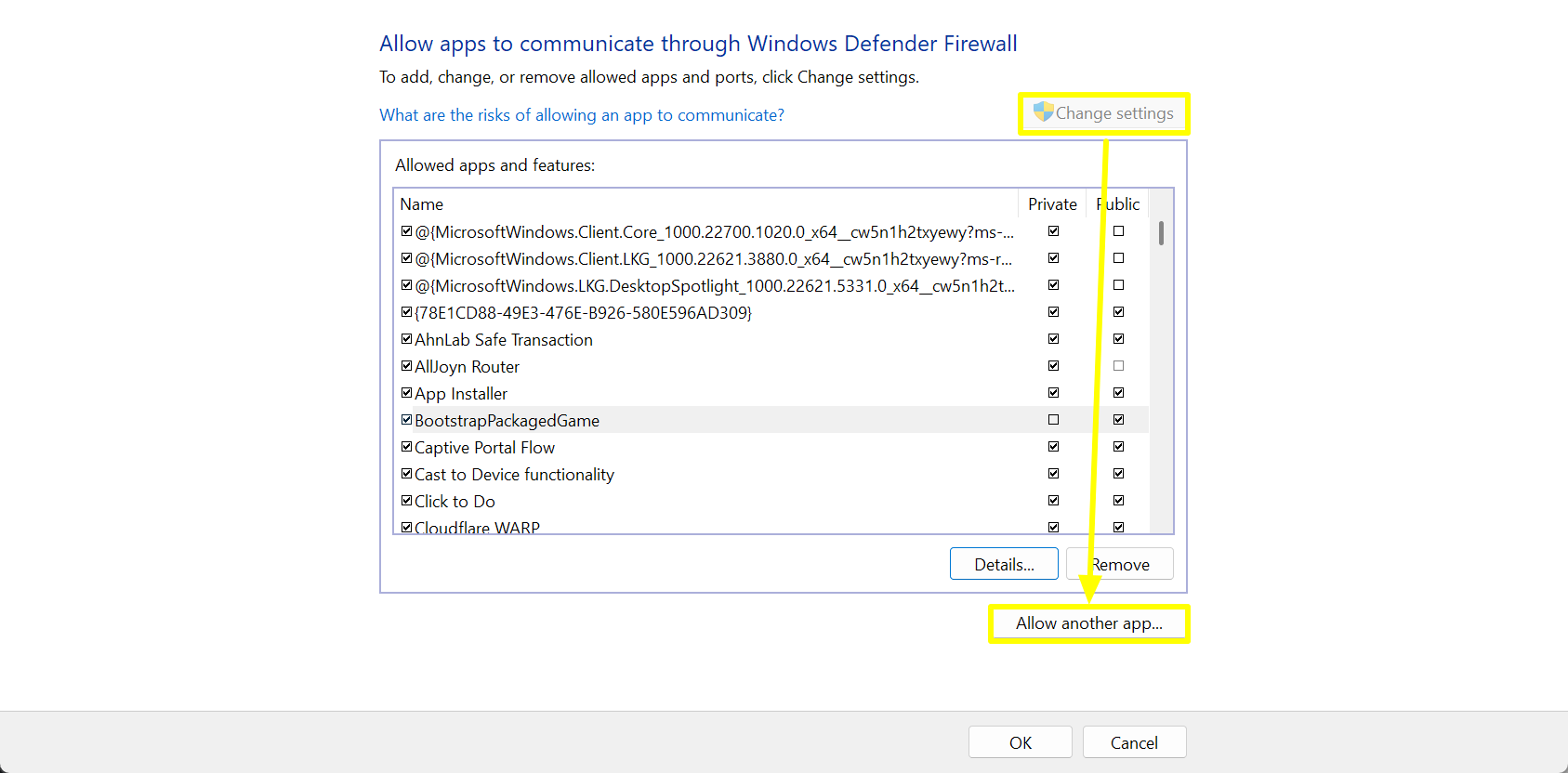Click the Details... button

click(x=1004, y=564)
